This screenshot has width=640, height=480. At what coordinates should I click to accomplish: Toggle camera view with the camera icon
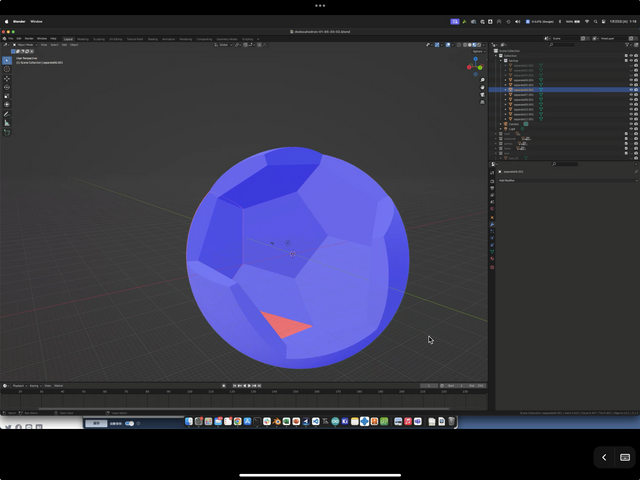click(x=482, y=94)
